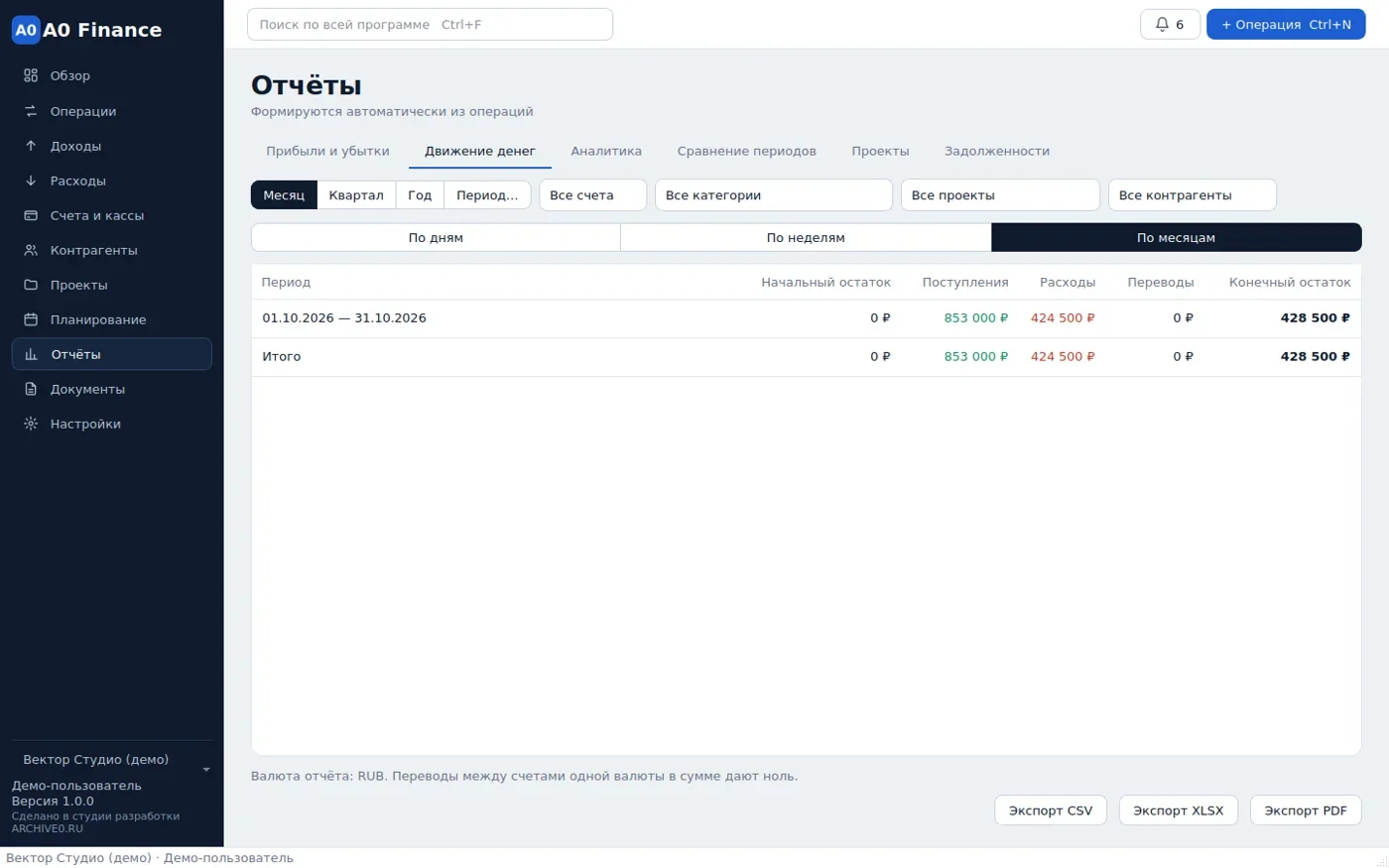Click the Счета и кассы card icon

(x=31, y=215)
